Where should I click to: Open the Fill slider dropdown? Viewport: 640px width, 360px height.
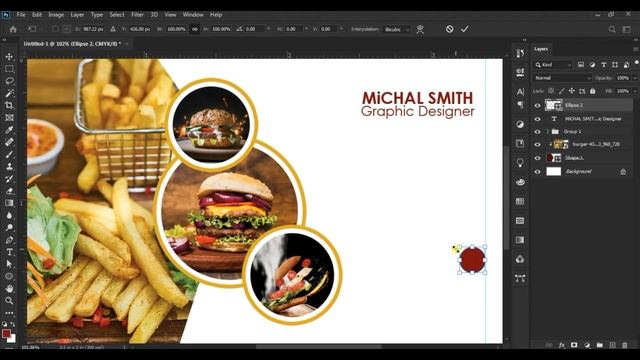pos(635,91)
